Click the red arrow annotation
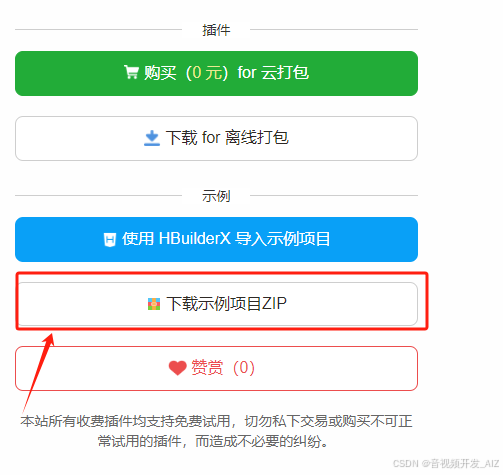 pyautogui.click(x=38, y=373)
